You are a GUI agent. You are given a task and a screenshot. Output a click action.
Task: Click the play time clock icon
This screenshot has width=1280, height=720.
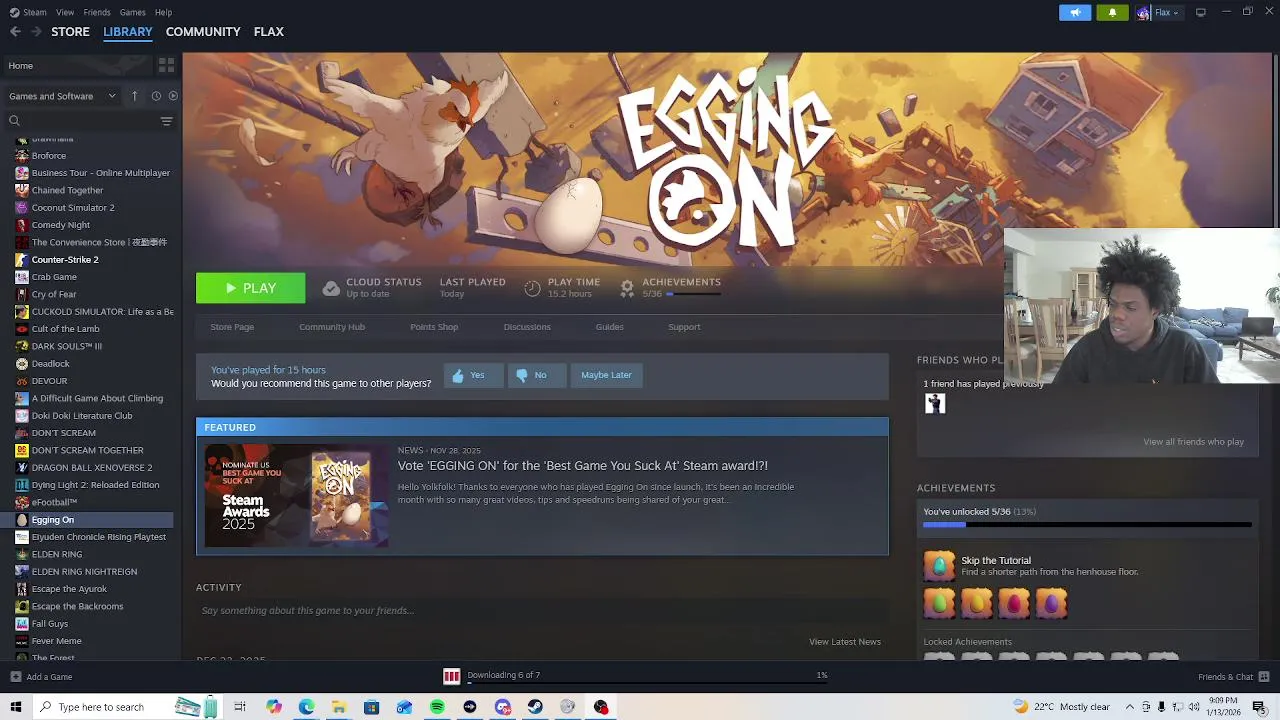(x=532, y=288)
